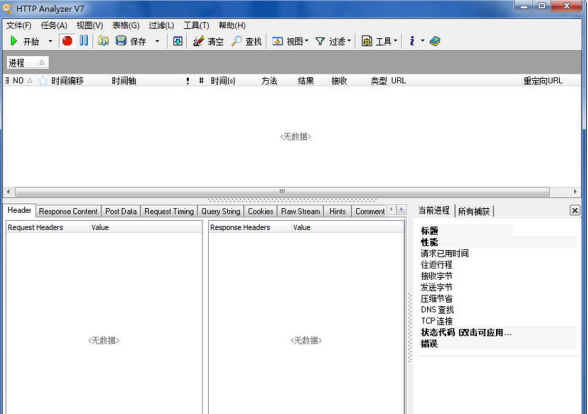Screen dimensions: 588x414
Task: Click the Redirect URL (重定向URL) column header
Action: coord(543,81)
